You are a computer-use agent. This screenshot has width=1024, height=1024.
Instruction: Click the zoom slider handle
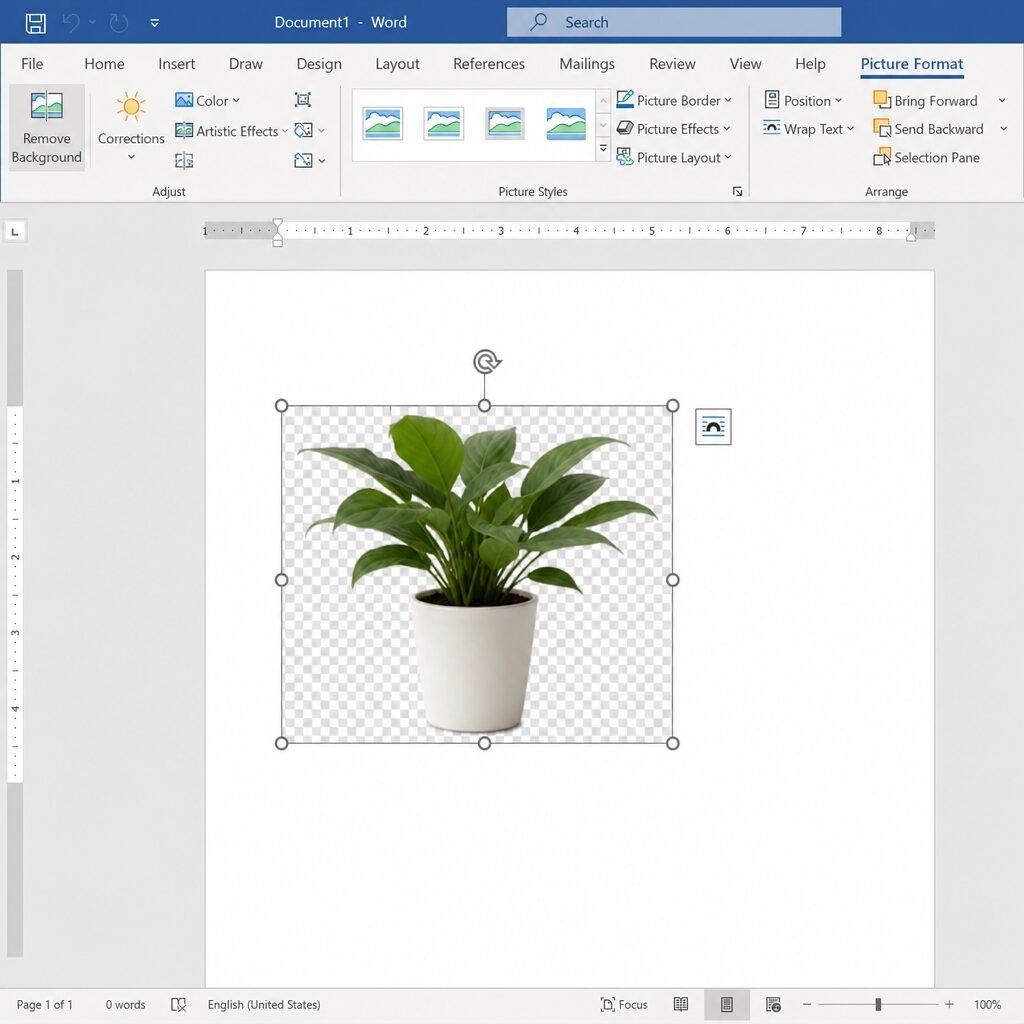pos(878,1004)
